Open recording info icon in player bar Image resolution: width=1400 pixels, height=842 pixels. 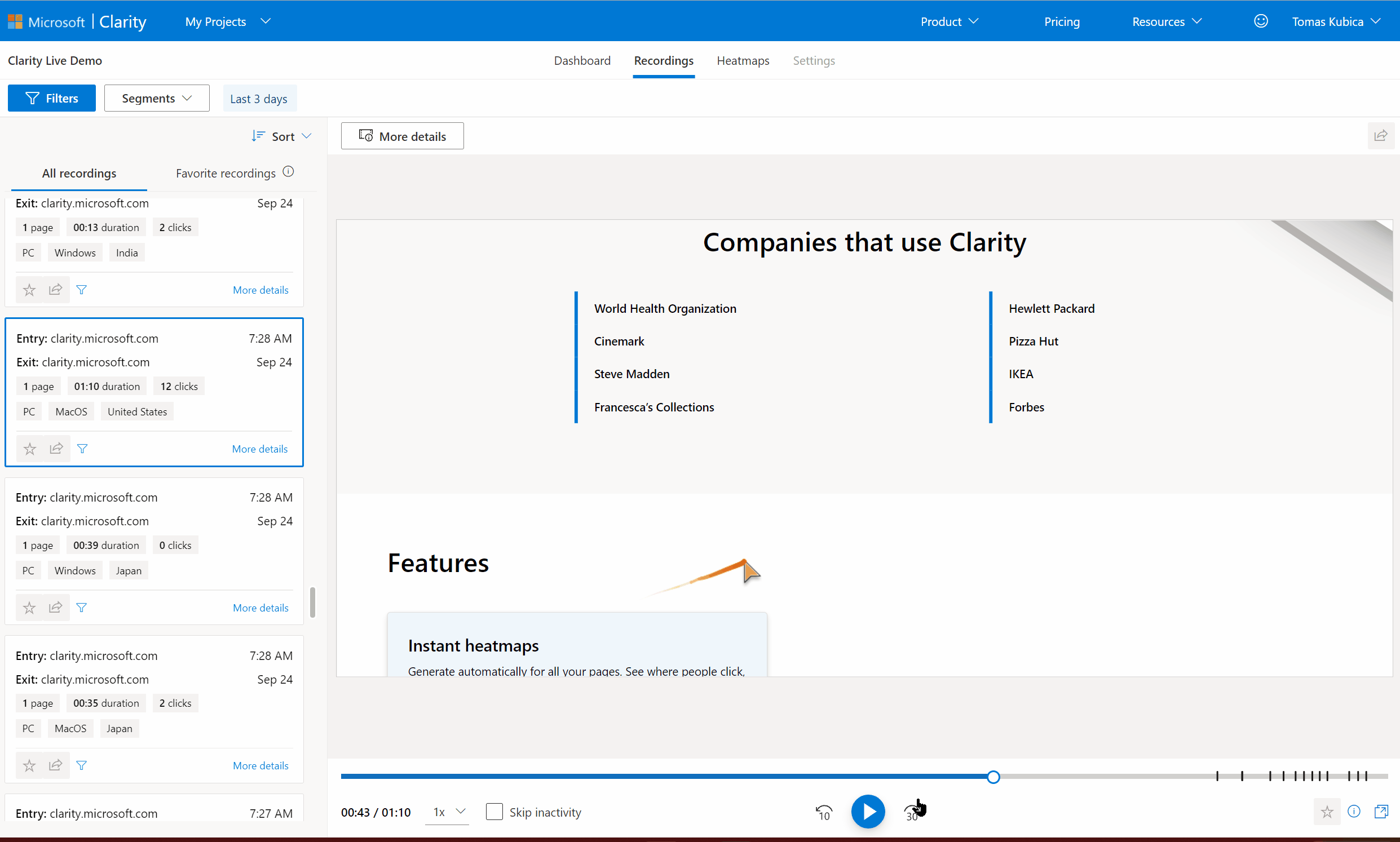point(1353,812)
